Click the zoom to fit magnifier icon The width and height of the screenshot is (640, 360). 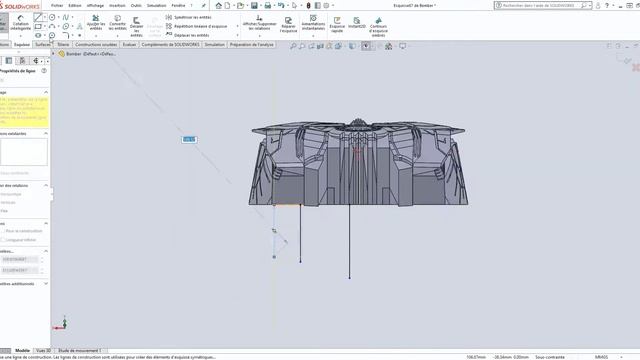293,46
